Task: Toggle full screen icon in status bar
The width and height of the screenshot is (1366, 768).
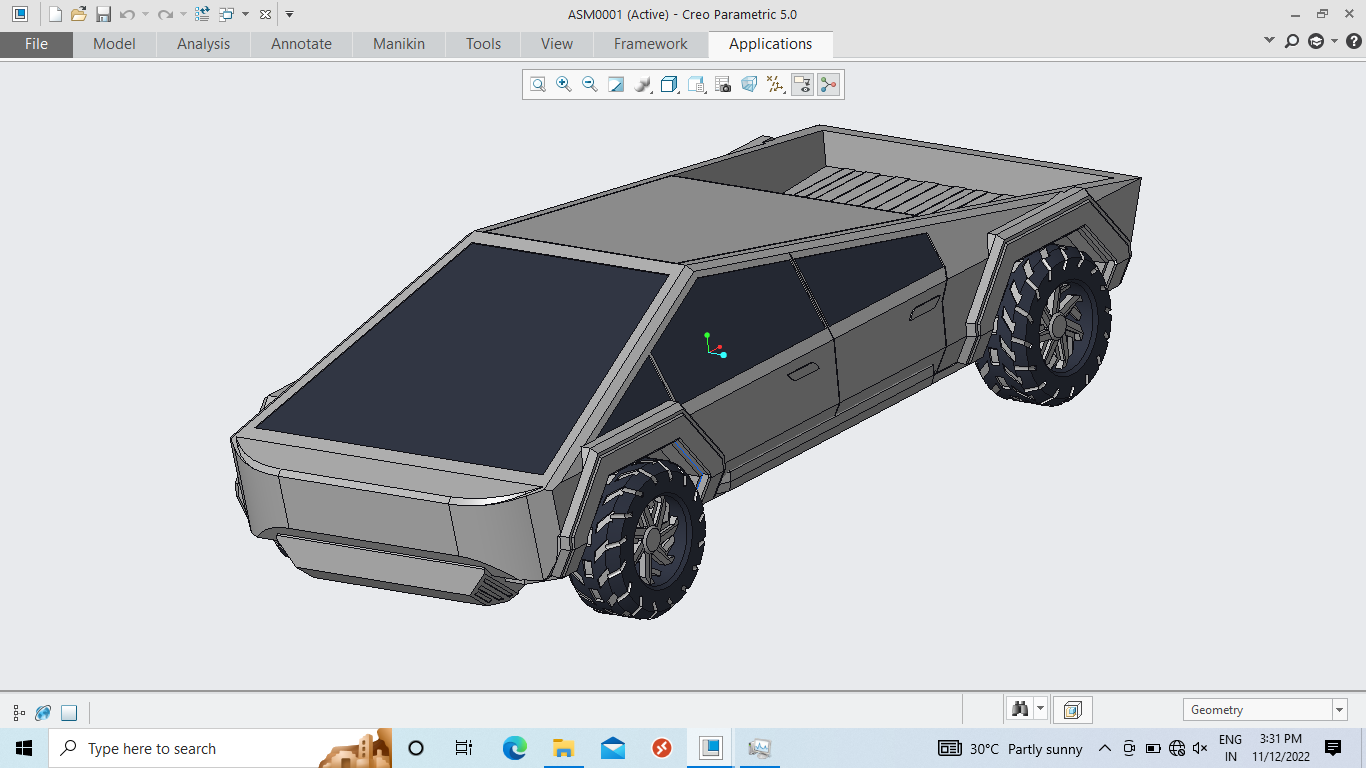Action: click(69, 713)
